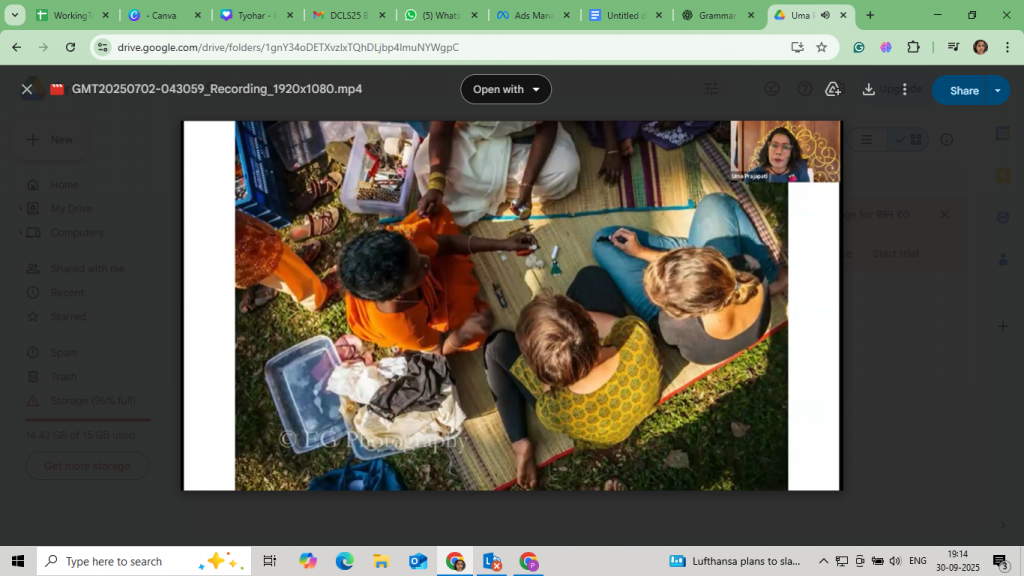Bookmark this page with the star icon
The image size is (1024, 576).
(x=821, y=47)
